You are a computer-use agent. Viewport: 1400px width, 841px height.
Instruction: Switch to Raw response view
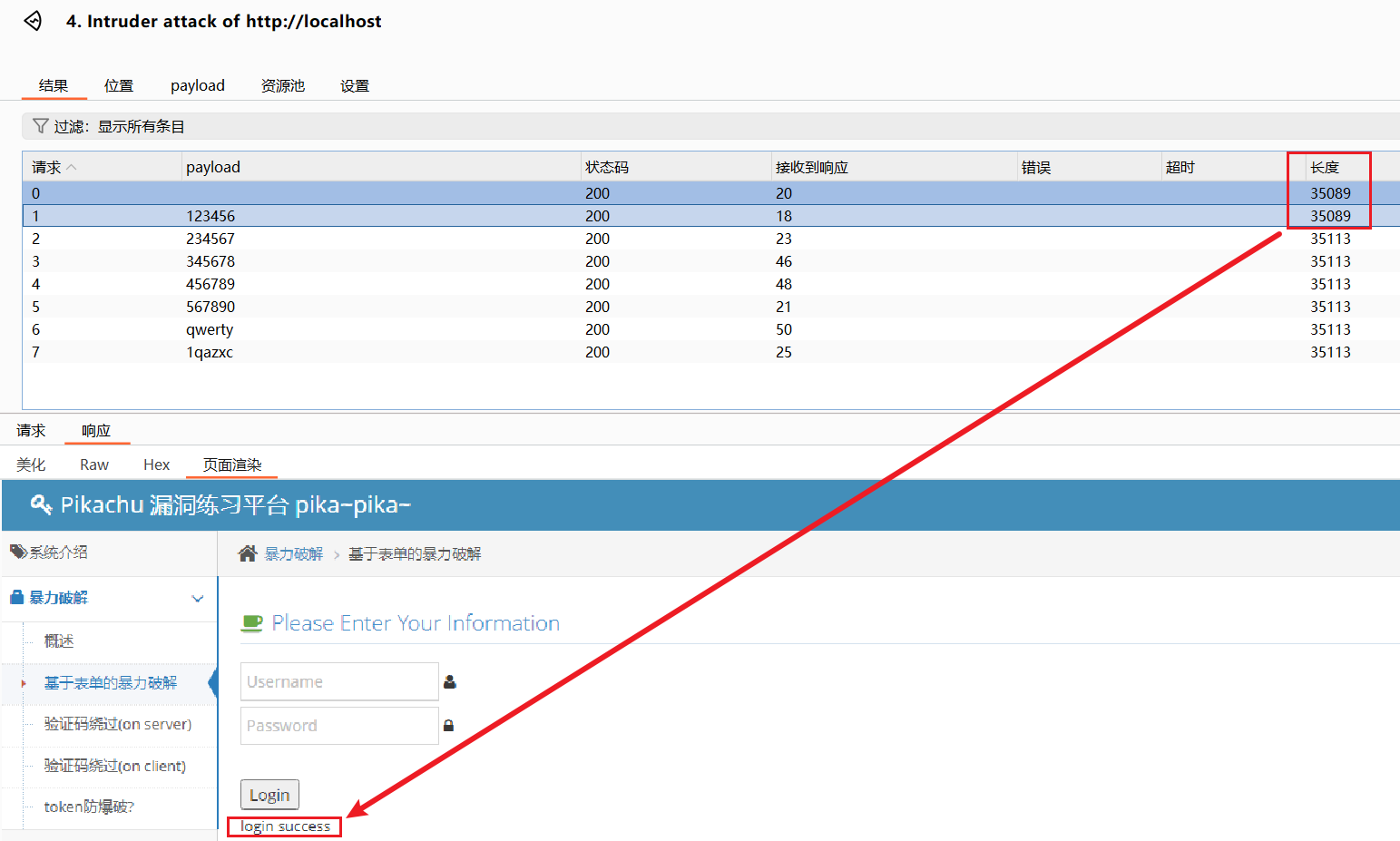point(94,465)
